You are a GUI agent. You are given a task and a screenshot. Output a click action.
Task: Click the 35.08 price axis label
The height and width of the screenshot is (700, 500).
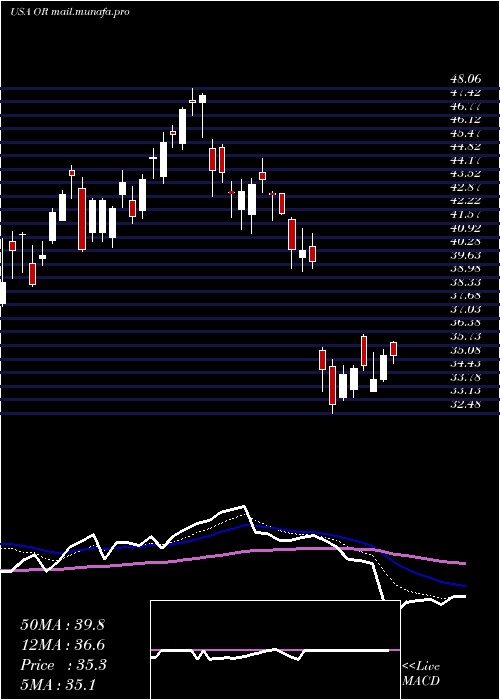tap(466, 350)
